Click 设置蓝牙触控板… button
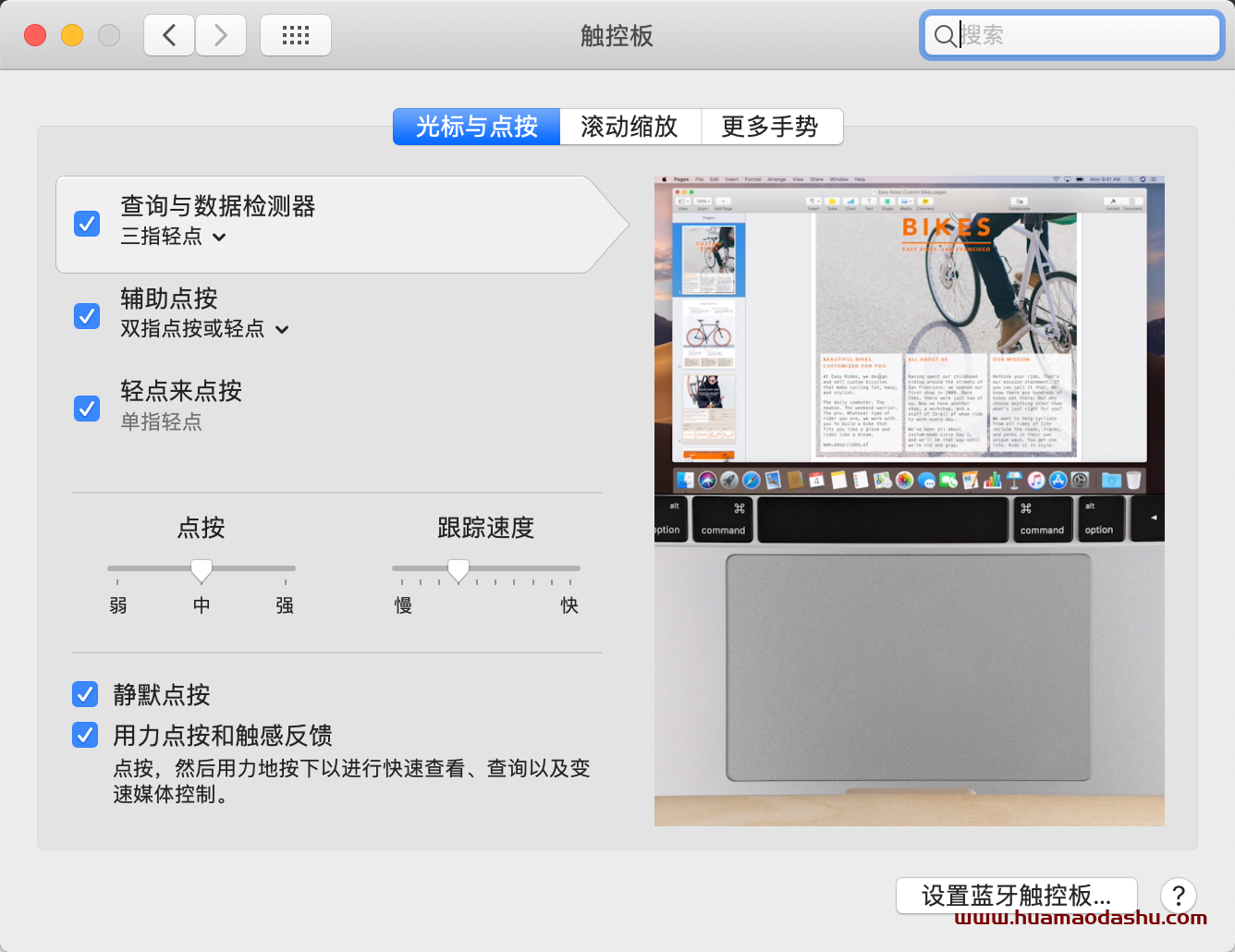The height and width of the screenshot is (952, 1235). (1017, 896)
